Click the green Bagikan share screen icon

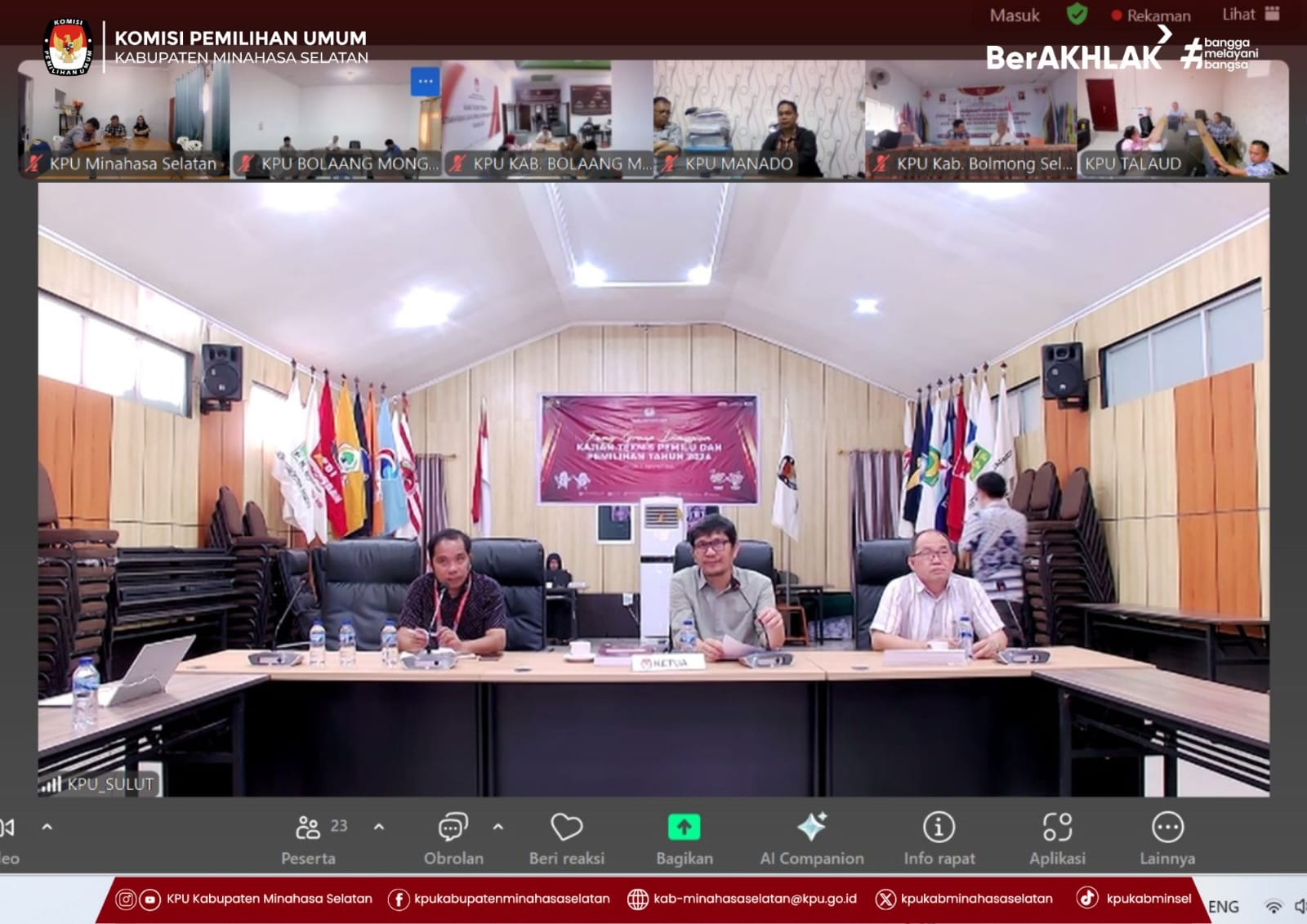pyautogui.click(x=684, y=828)
